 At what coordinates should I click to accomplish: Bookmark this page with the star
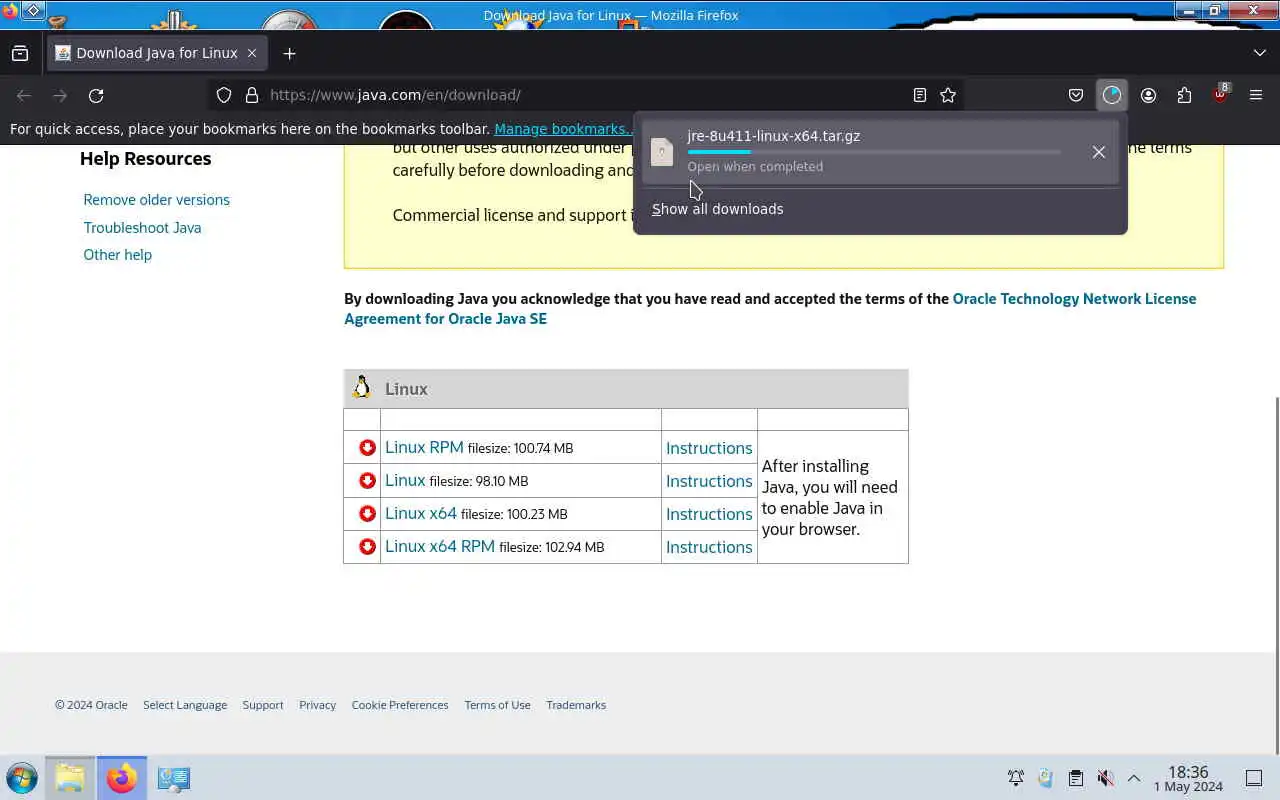point(948,95)
